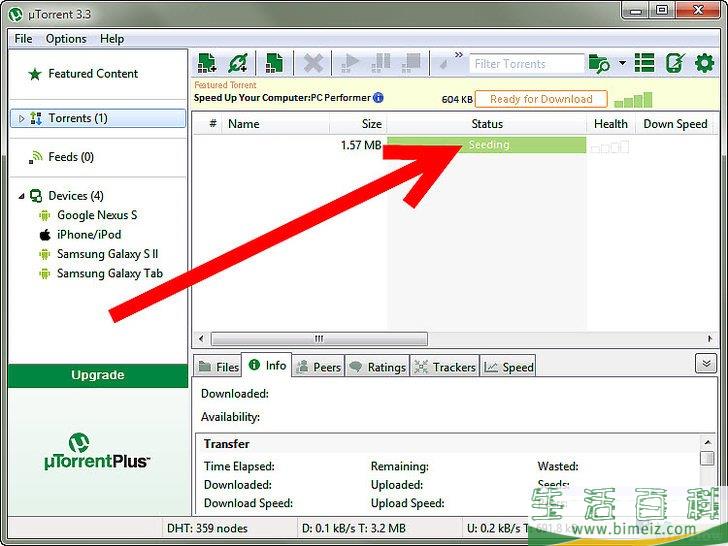The height and width of the screenshot is (546, 728).
Task: Switch to the Trackers tab
Action: 445,366
